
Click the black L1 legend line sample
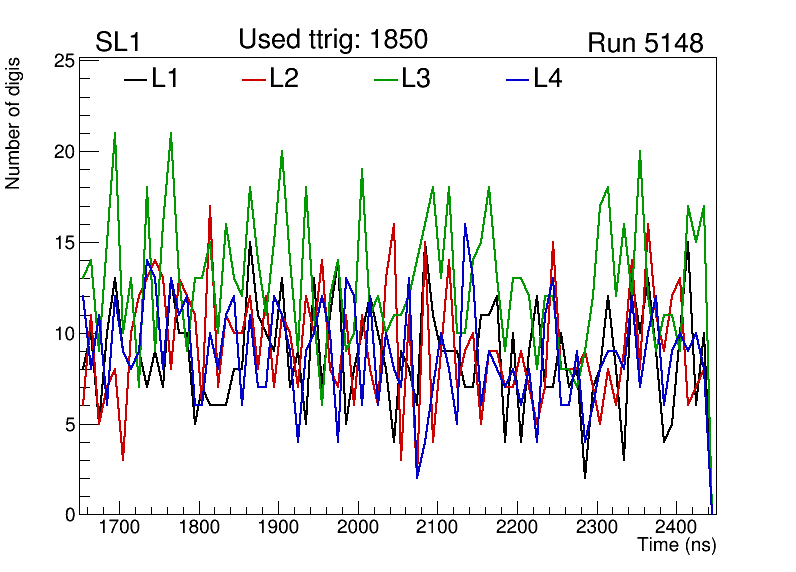click(x=134, y=79)
